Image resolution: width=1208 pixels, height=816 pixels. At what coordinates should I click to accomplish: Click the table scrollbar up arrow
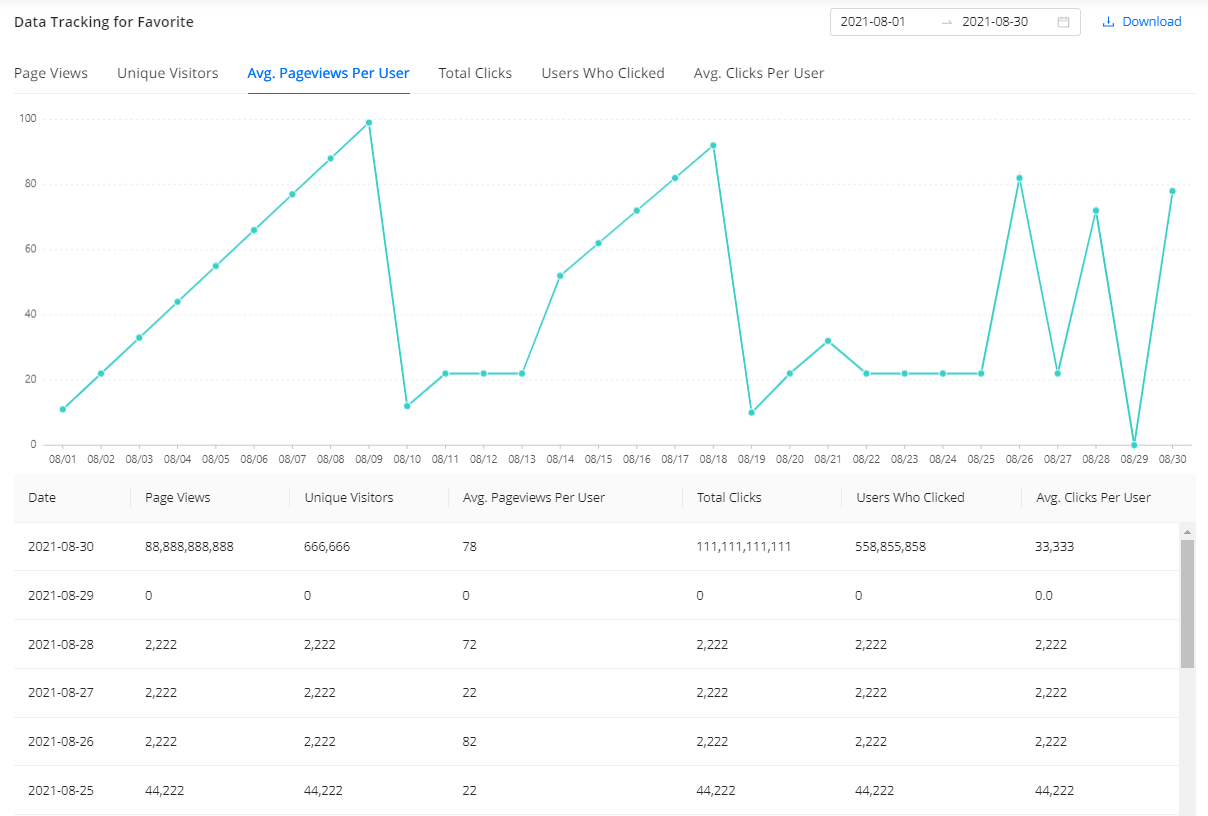pos(1187,531)
